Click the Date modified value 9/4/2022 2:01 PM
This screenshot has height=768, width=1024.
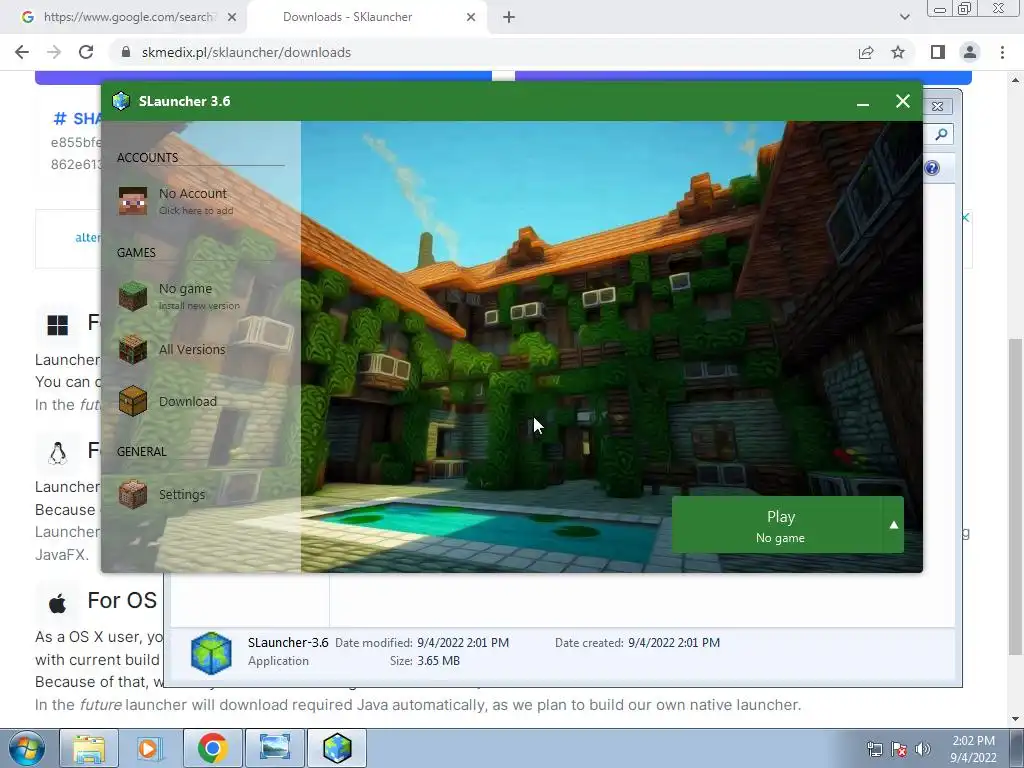tap(463, 643)
